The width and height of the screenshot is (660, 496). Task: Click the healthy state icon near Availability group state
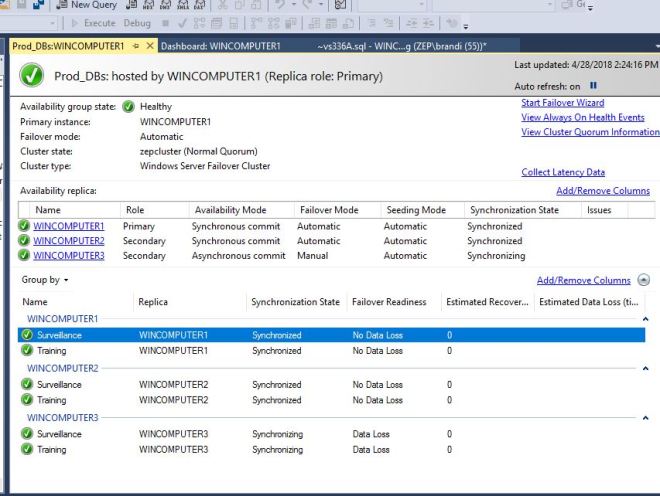(x=128, y=107)
